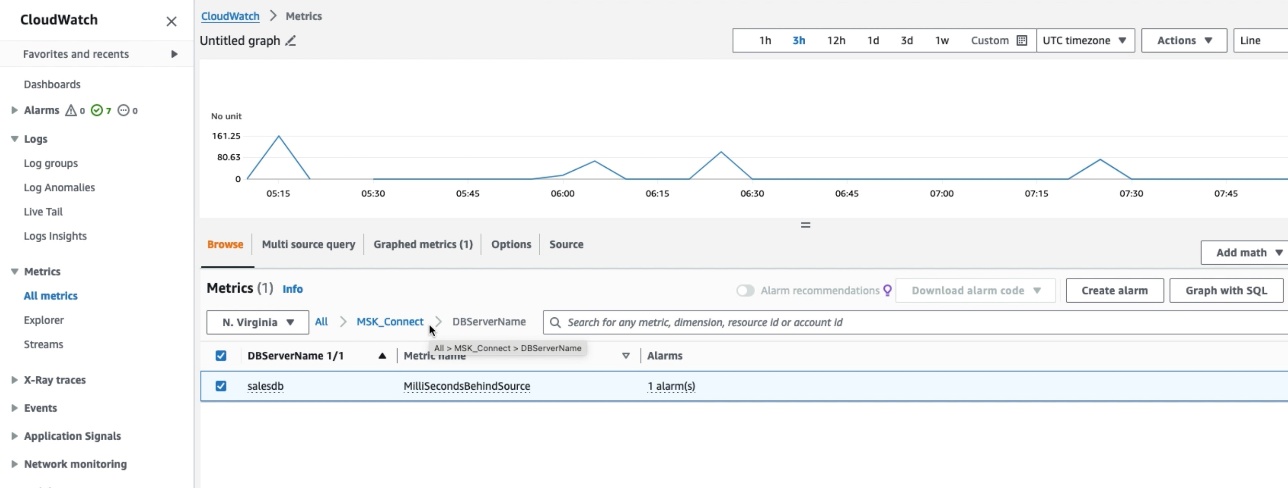The width and height of the screenshot is (1288, 488).
Task: Switch to Multi source query tab
Action: coord(308,244)
